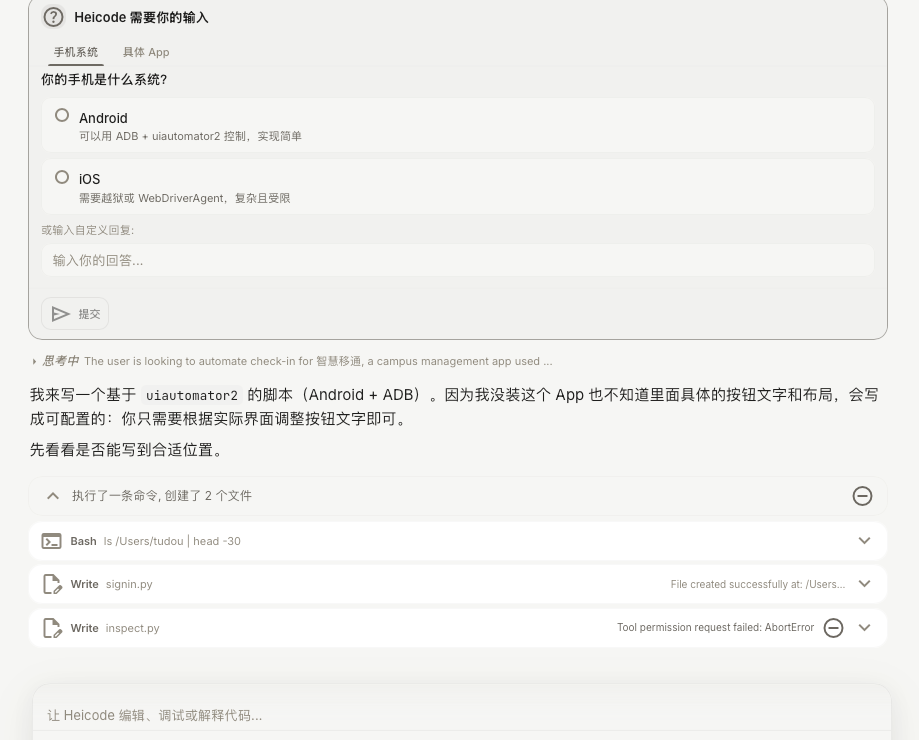
Task: Click the signin.py file name
Action: point(129,584)
